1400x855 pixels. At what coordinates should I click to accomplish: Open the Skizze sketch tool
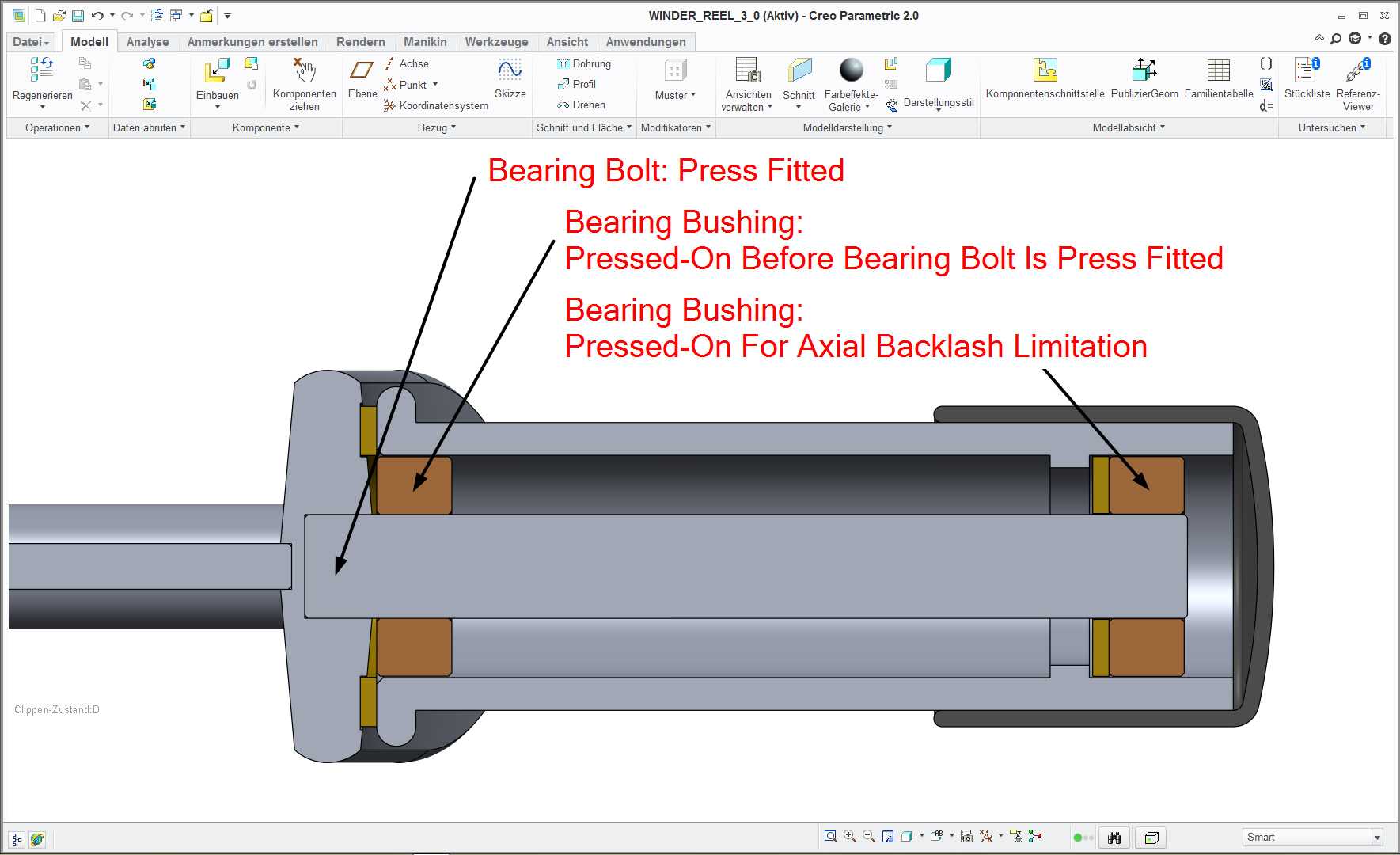pyautogui.click(x=510, y=70)
